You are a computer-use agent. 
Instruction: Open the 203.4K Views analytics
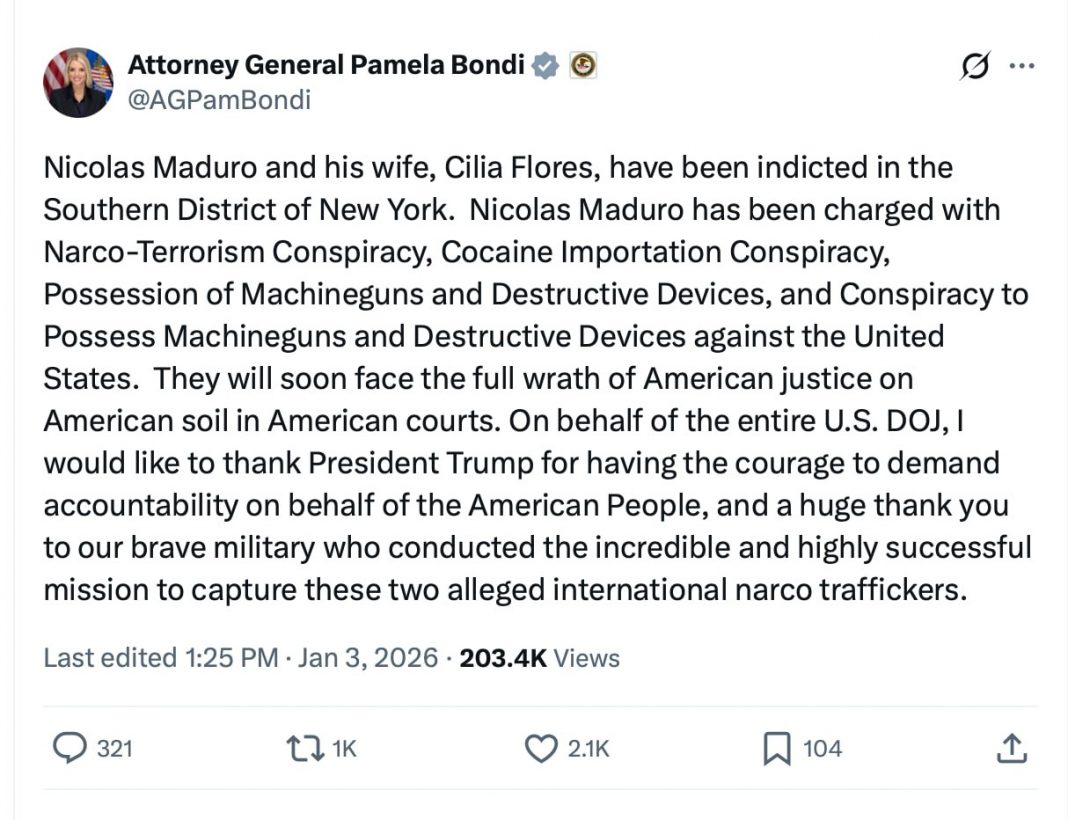[x=539, y=657]
